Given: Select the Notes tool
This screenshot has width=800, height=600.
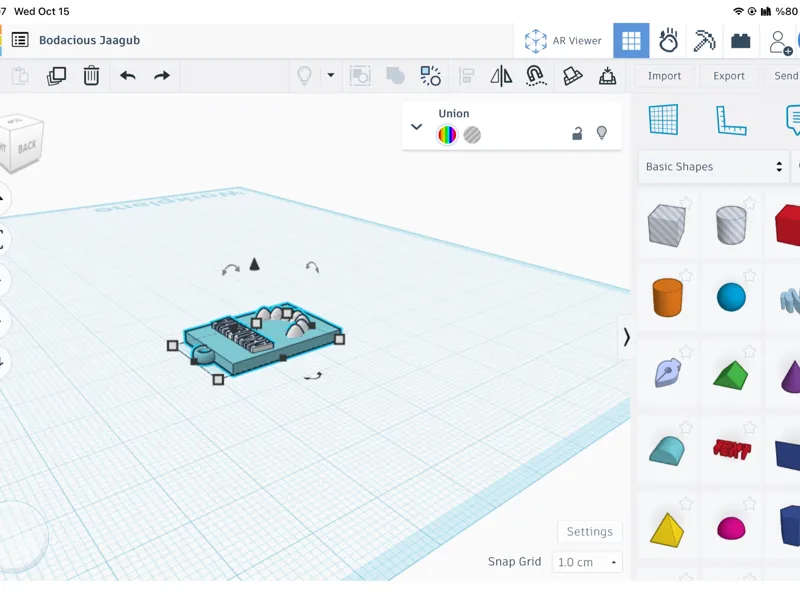Looking at the screenshot, I should pyautogui.click(x=793, y=119).
